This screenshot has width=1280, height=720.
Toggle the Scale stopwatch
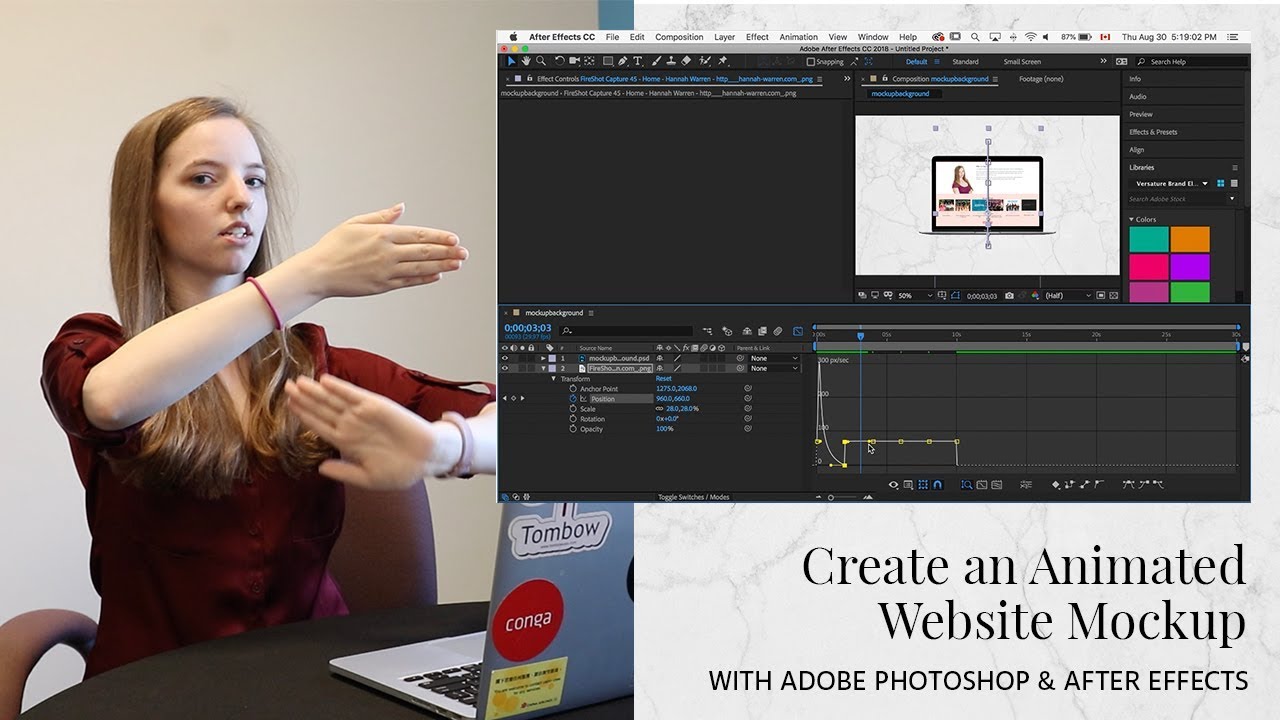(573, 409)
